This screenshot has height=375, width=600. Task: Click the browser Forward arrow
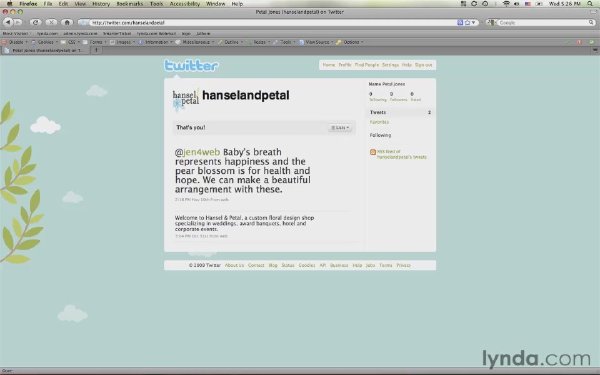click(18, 22)
